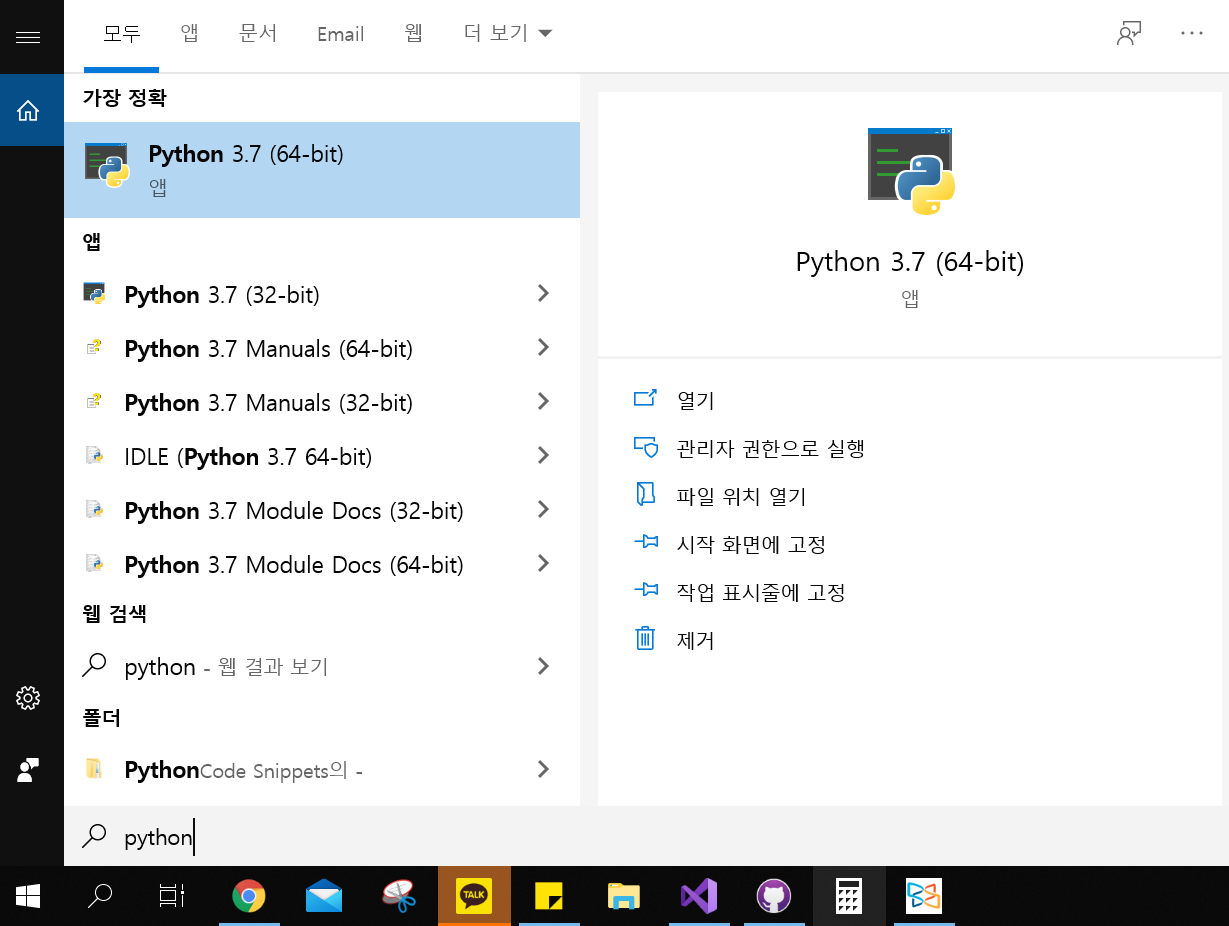Open the Settings gear in sidebar
Viewport: 1229px width, 926px height.
coord(28,698)
